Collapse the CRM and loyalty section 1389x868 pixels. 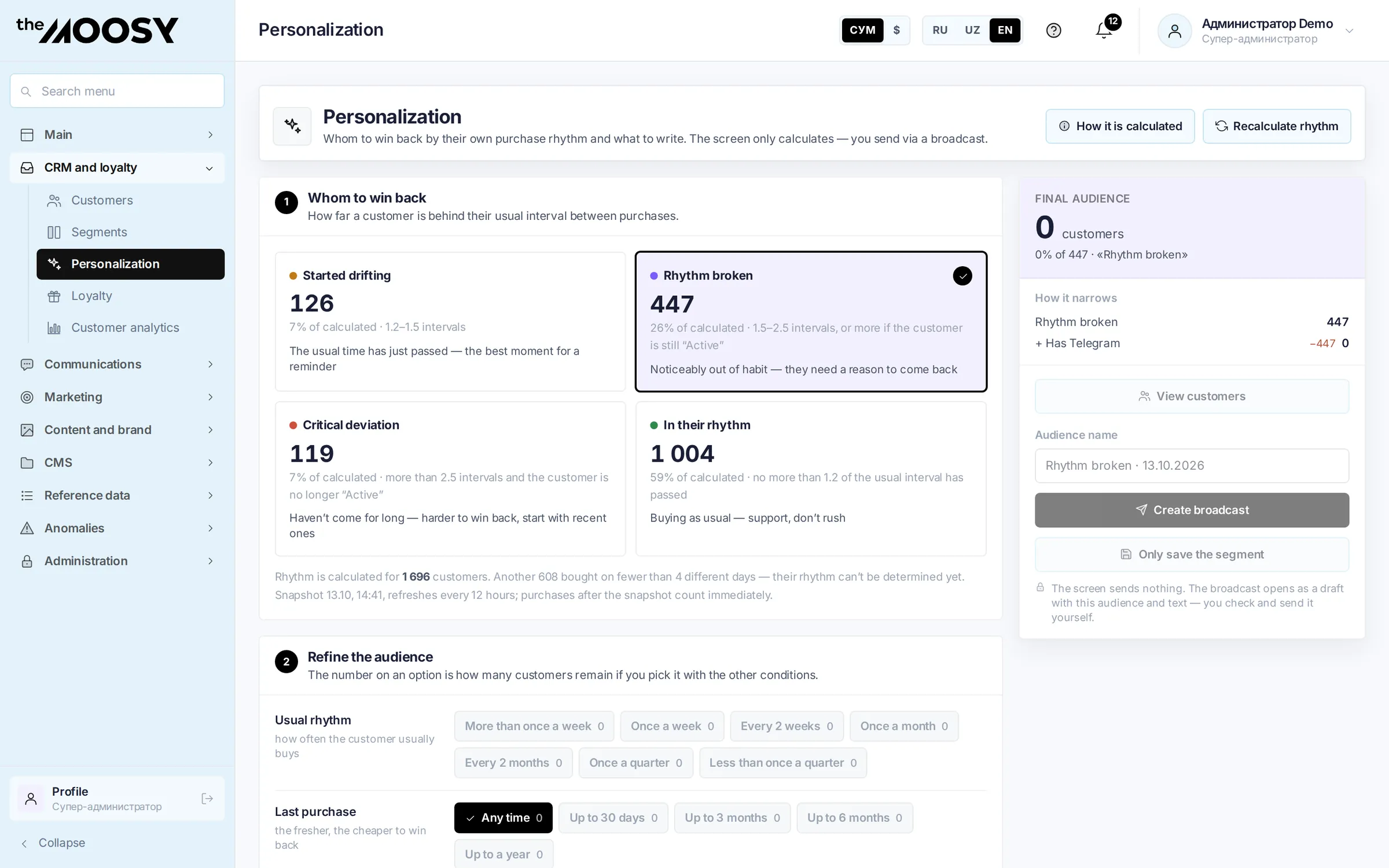tap(117, 168)
